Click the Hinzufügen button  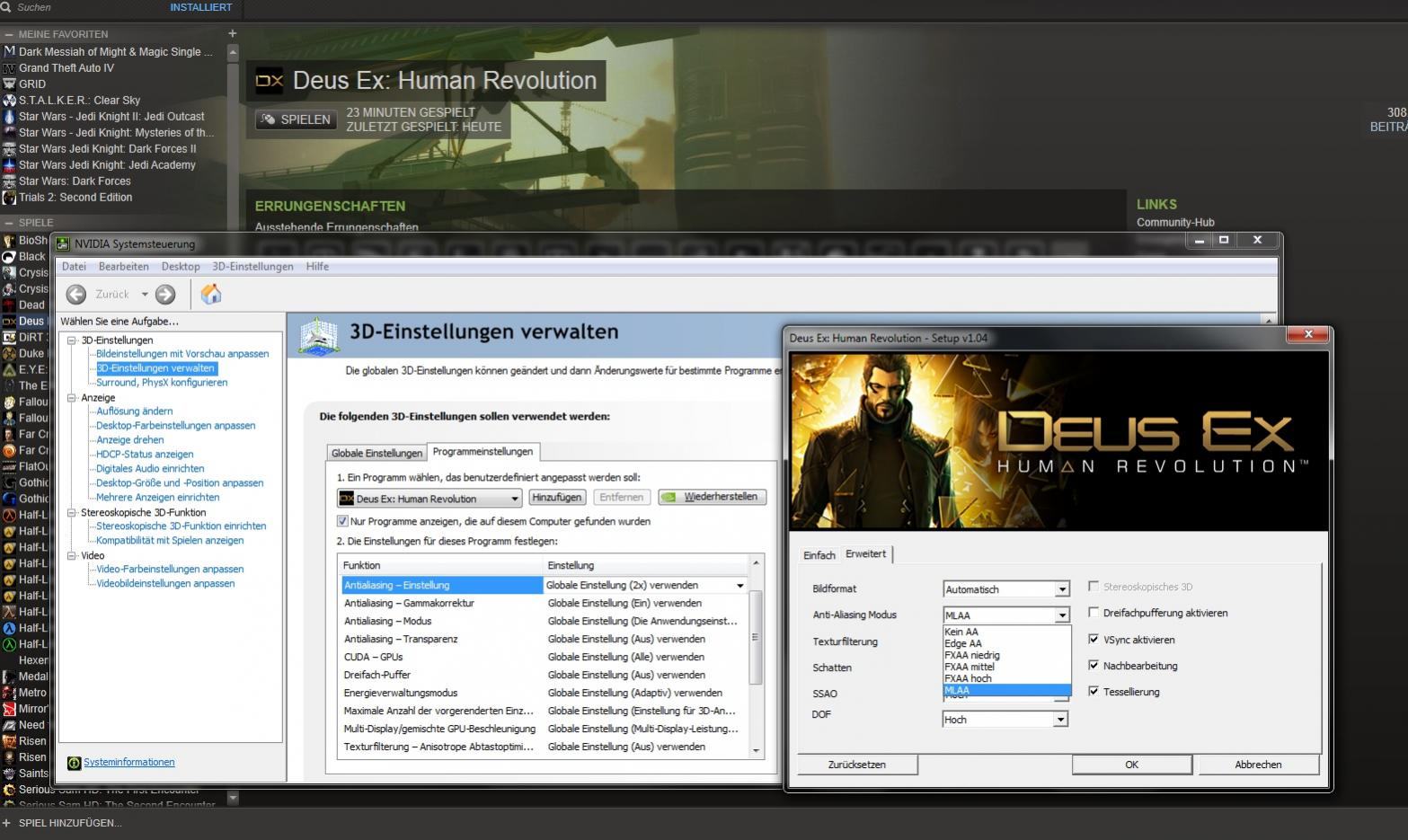click(556, 497)
